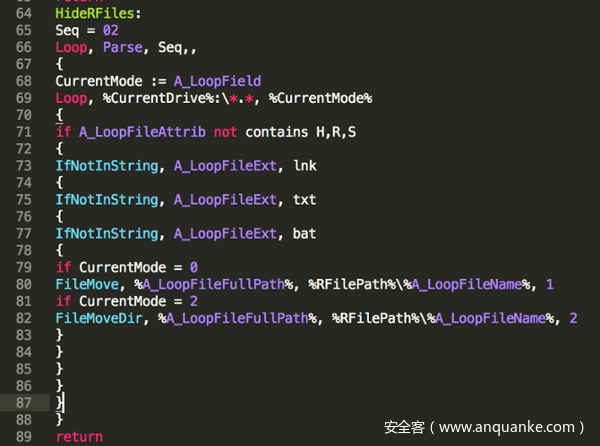Place cursor on the Seq = 02 line
This screenshot has height=446, width=600.
pos(87,31)
